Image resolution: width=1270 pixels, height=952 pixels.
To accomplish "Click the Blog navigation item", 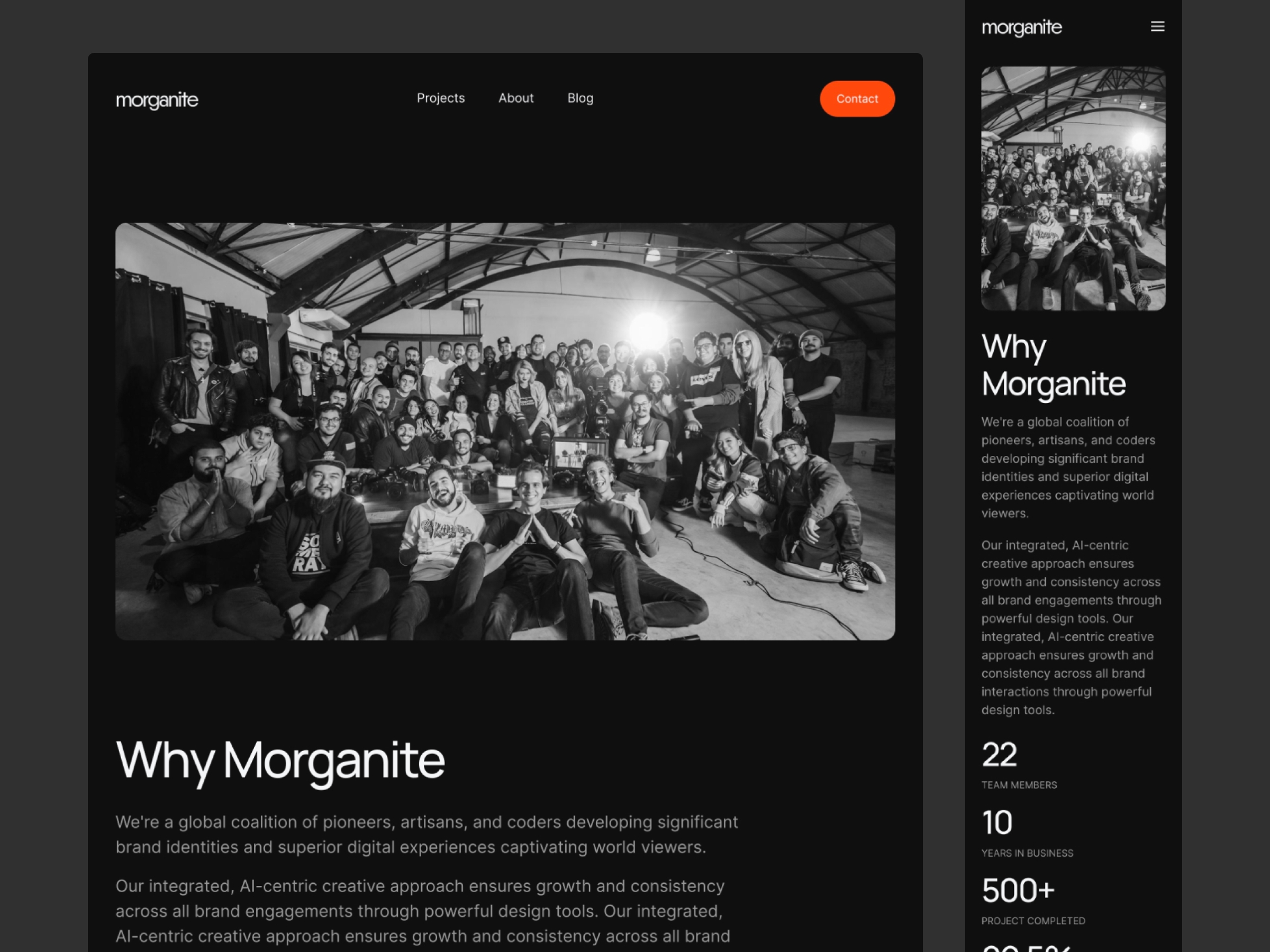I will pos(580,98).
